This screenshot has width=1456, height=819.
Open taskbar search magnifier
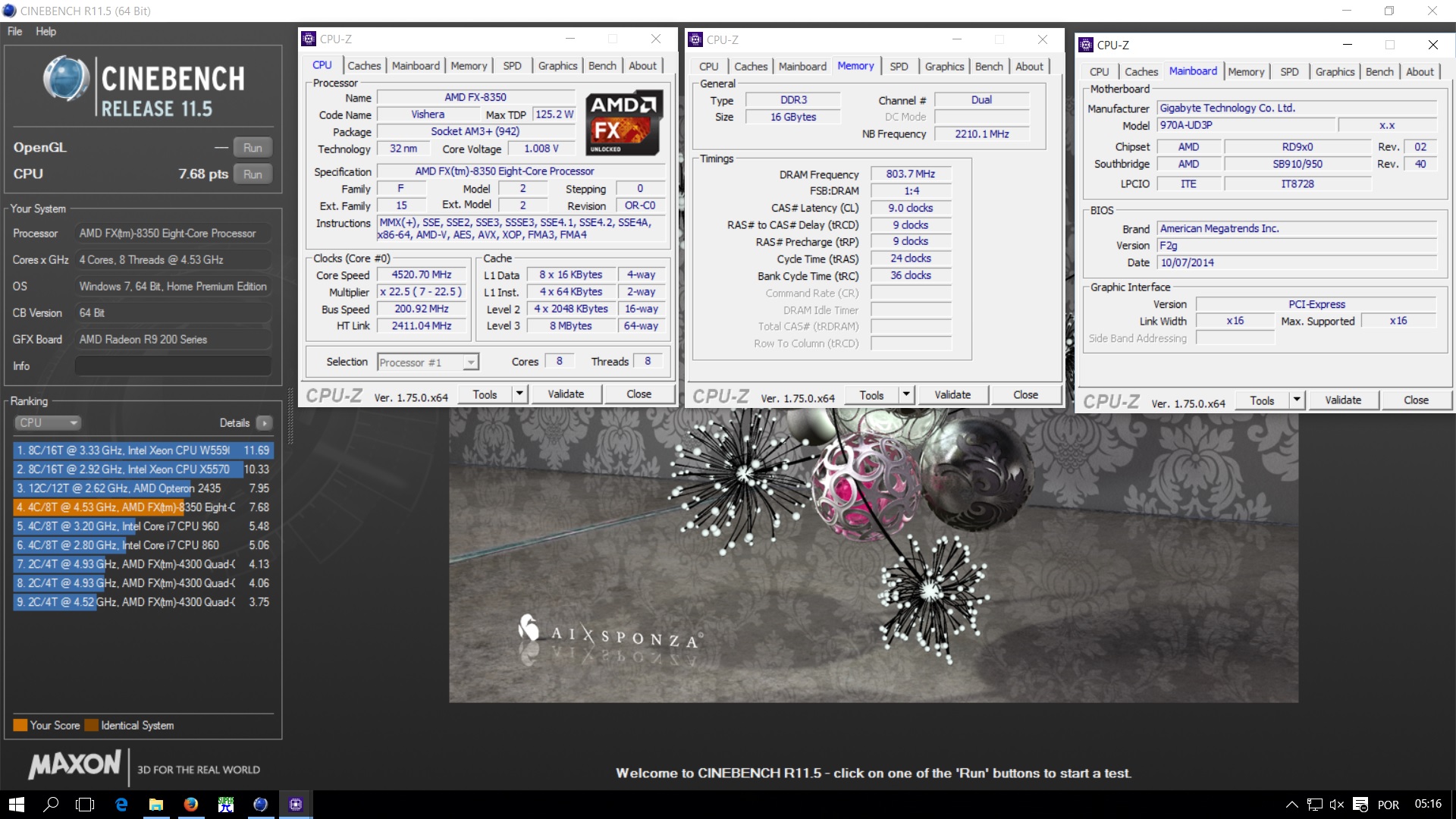51,805
